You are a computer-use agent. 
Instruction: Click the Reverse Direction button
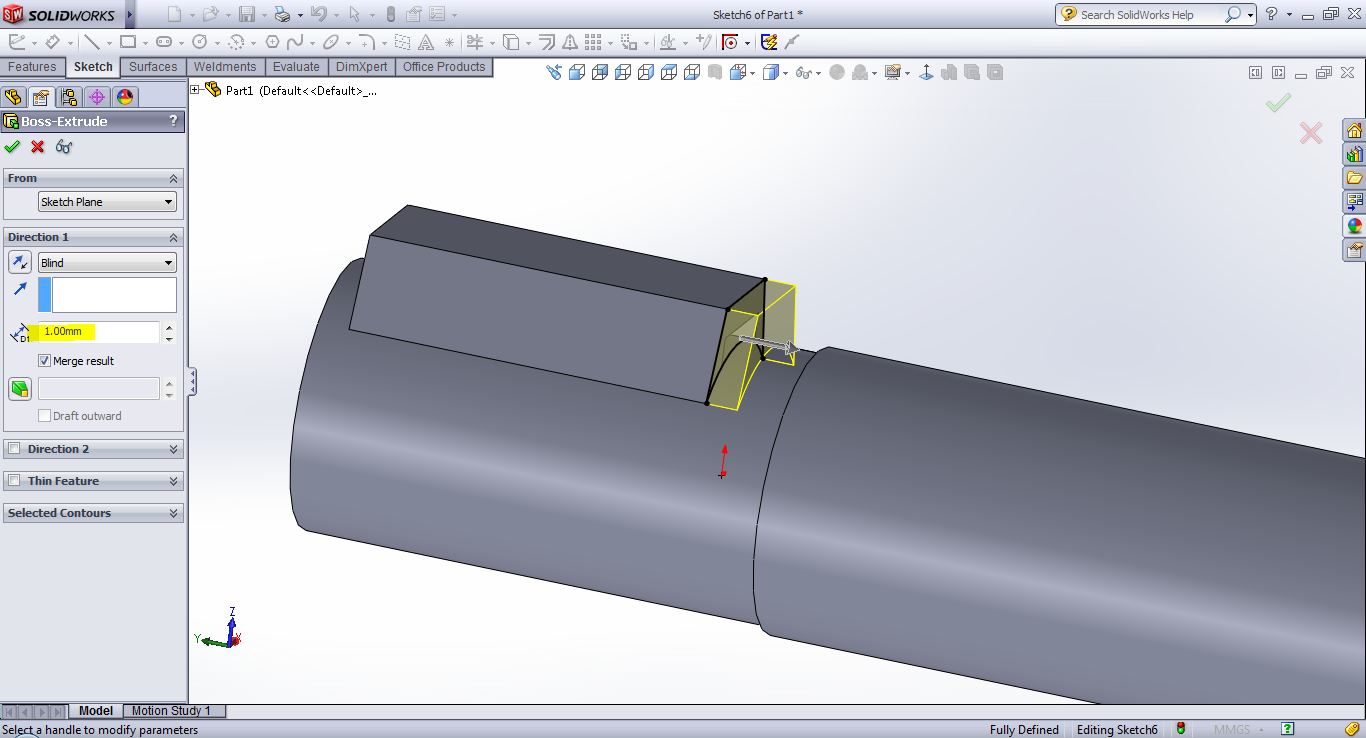[x=20, y=262]
